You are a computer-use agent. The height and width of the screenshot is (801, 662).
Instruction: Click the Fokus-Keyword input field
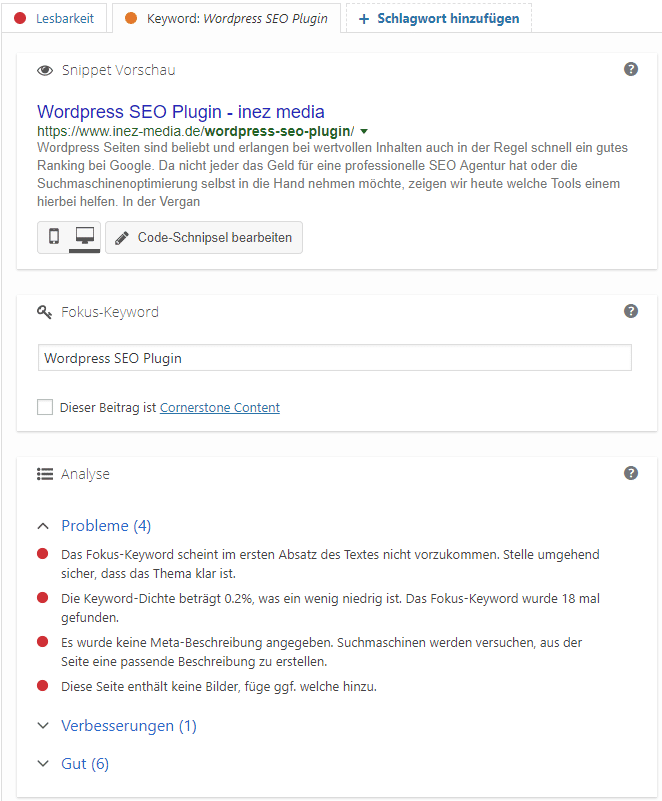point(334,357)
